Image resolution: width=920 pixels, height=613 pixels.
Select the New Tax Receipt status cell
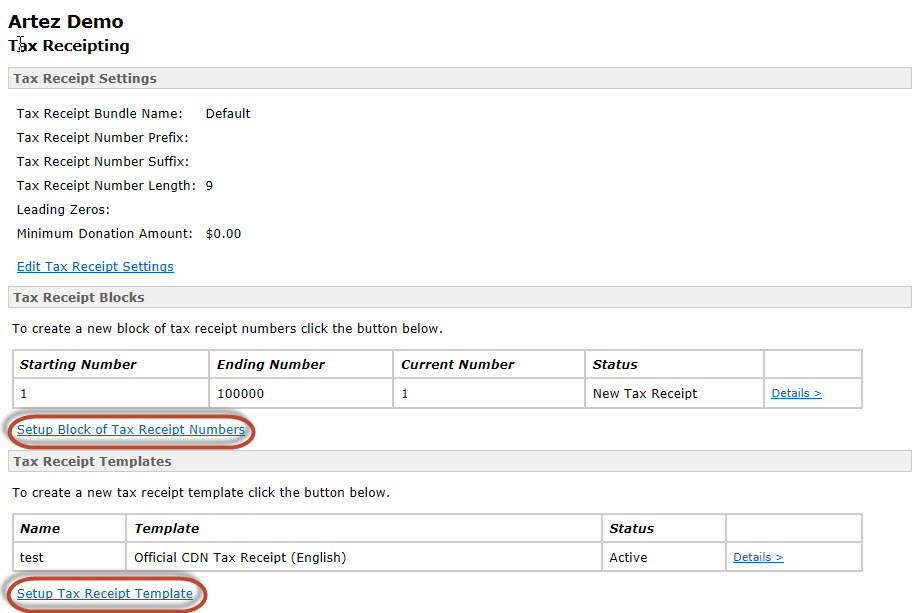point(645,394)
